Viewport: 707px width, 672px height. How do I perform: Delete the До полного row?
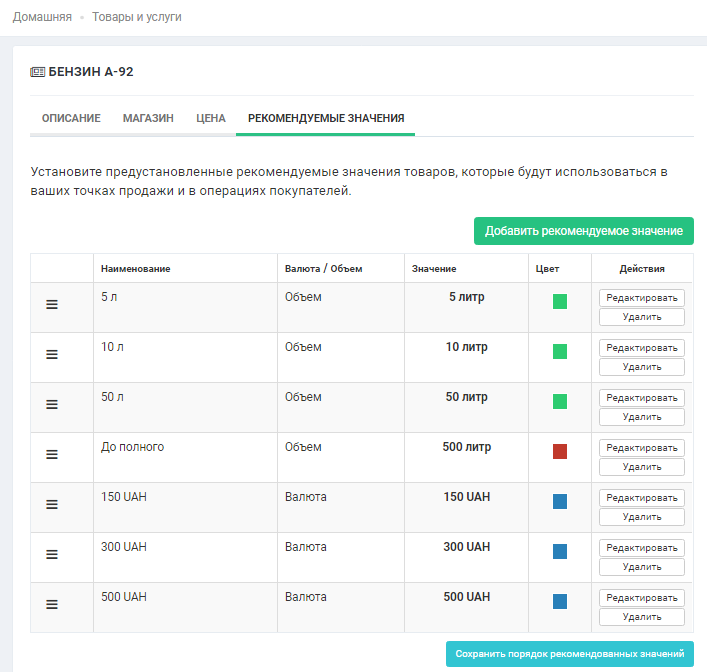pyautogui.click(x=642, y=467)
